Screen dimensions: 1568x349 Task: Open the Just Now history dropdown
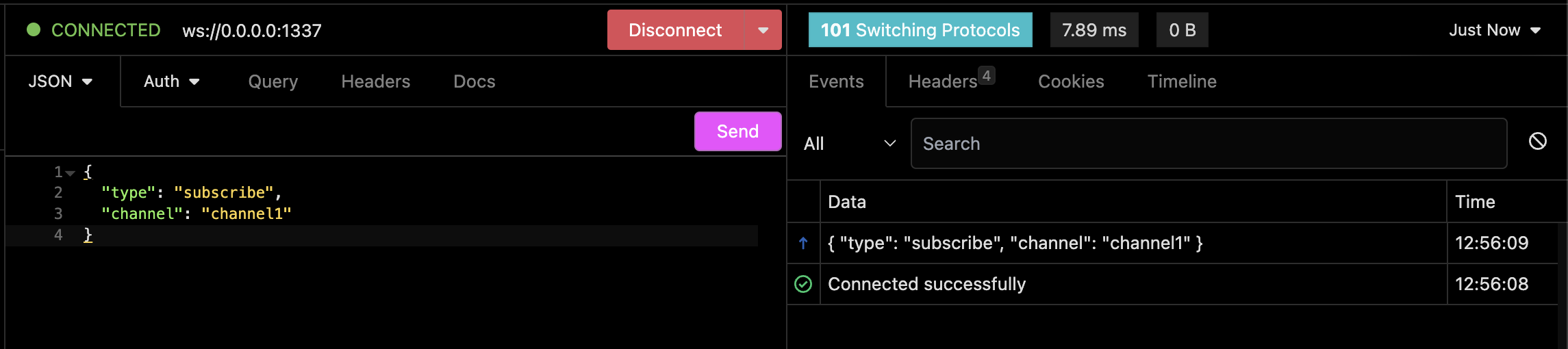[x=1495, y=30]
